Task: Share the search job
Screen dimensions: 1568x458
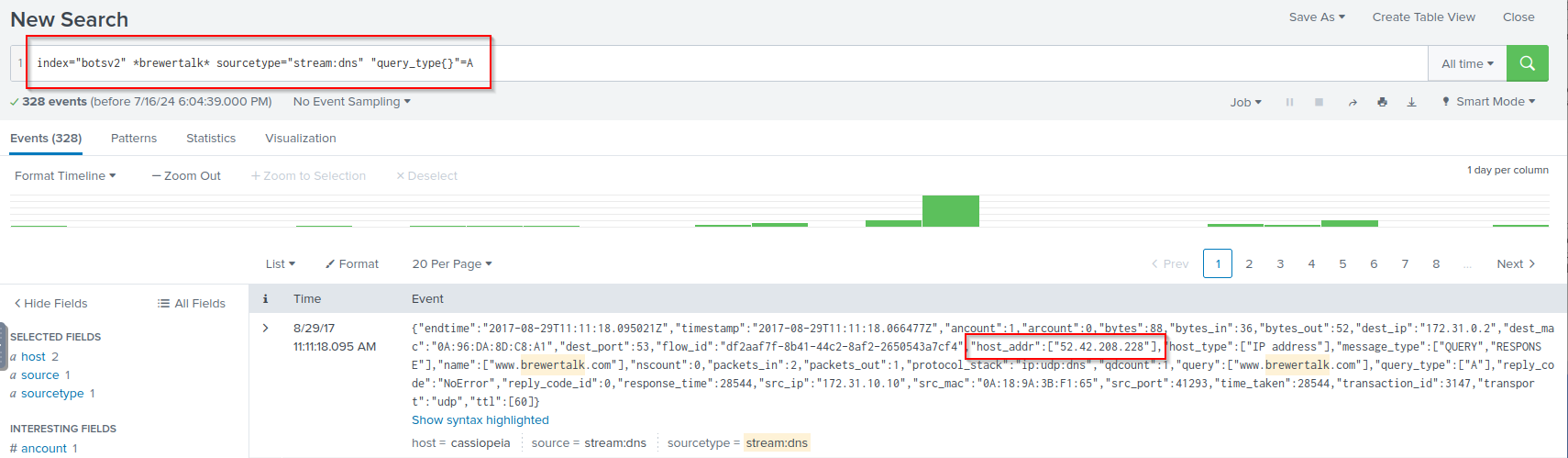Action: (x=1352, y=102)
